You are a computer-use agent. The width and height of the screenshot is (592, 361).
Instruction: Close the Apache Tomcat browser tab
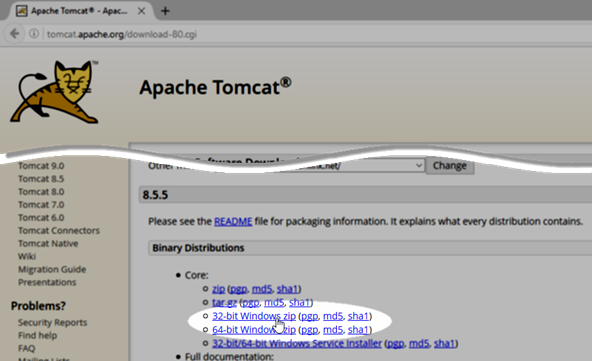click(x=141, y=11)
